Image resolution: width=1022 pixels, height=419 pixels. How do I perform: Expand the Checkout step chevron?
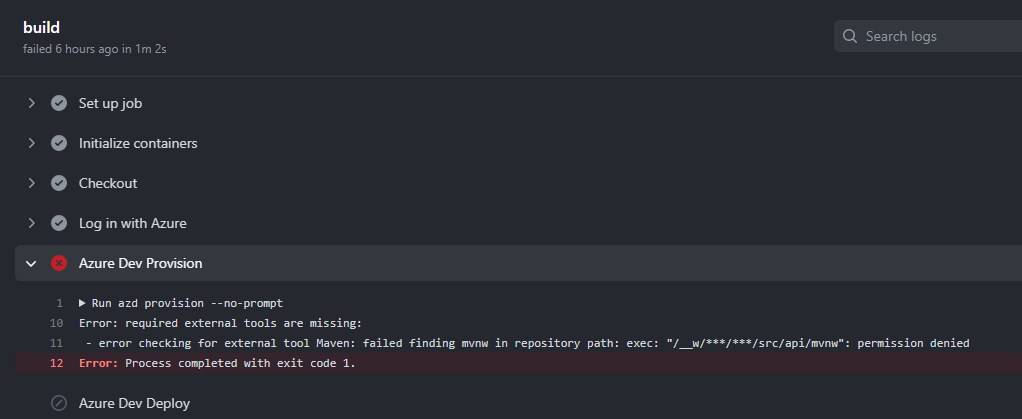pos(32,183)
